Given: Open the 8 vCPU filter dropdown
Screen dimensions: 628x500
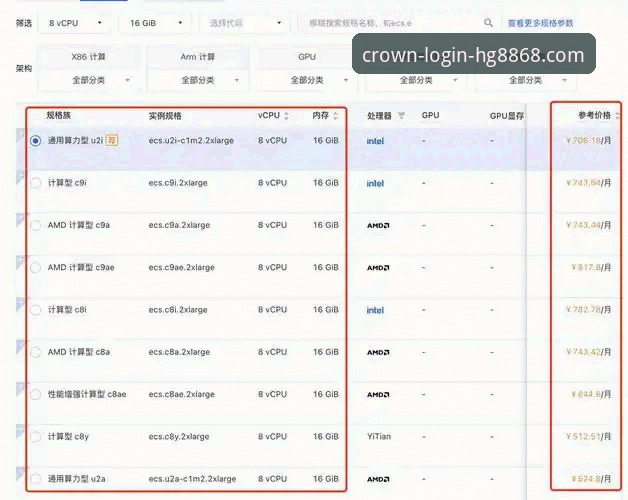Looking at the screenshot, I should pos(75,23).
